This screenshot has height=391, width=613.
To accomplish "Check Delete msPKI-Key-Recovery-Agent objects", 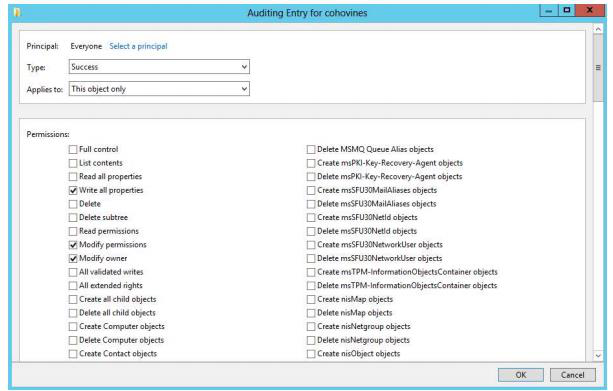I will [x=311, y=177].
